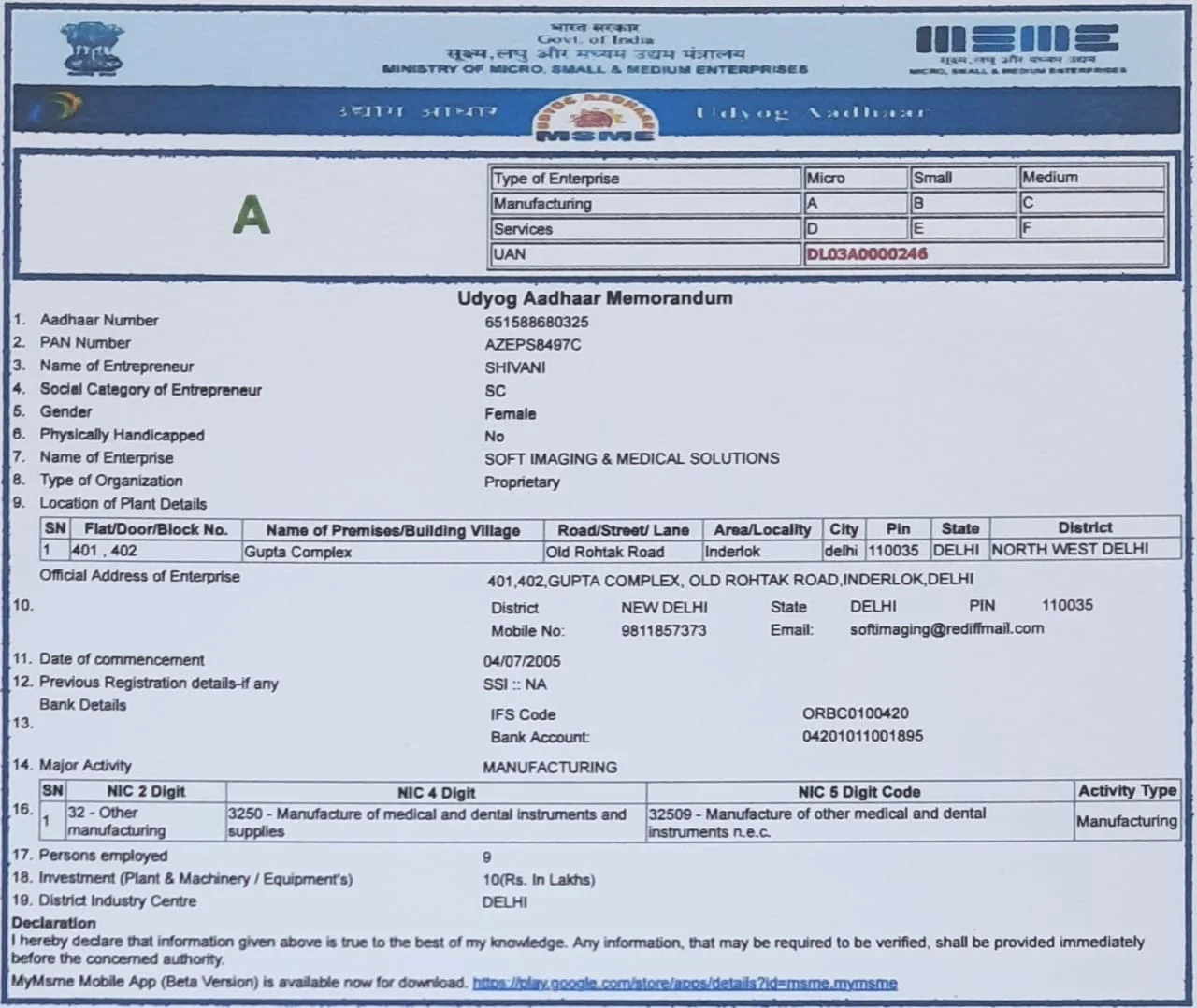This screenshot has width=1197, height=1008.
Task: Click the 'Flat/Door/Block No.' column header
Action: (156, 529)
